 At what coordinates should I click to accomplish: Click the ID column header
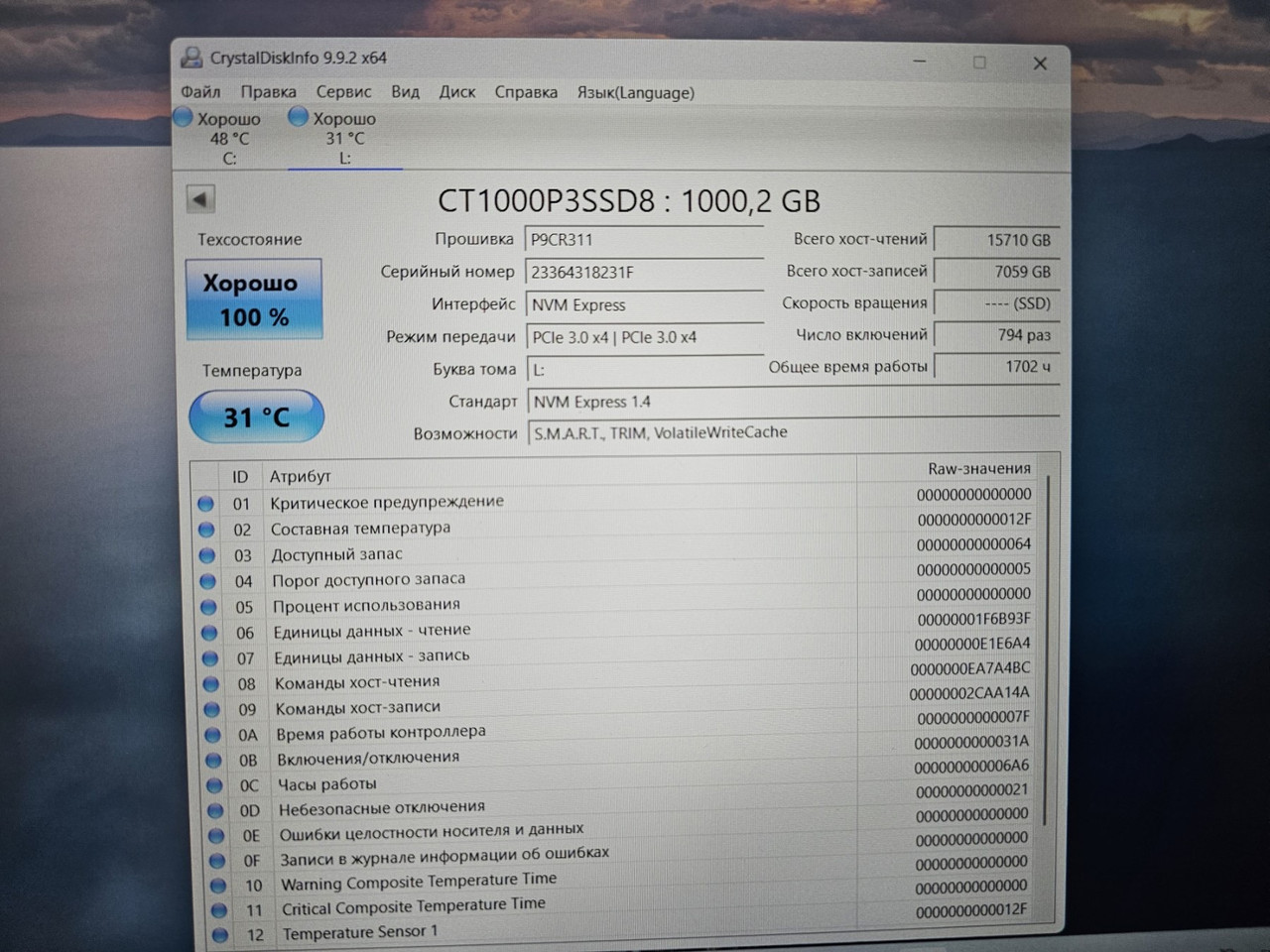[x=240, y=477]
